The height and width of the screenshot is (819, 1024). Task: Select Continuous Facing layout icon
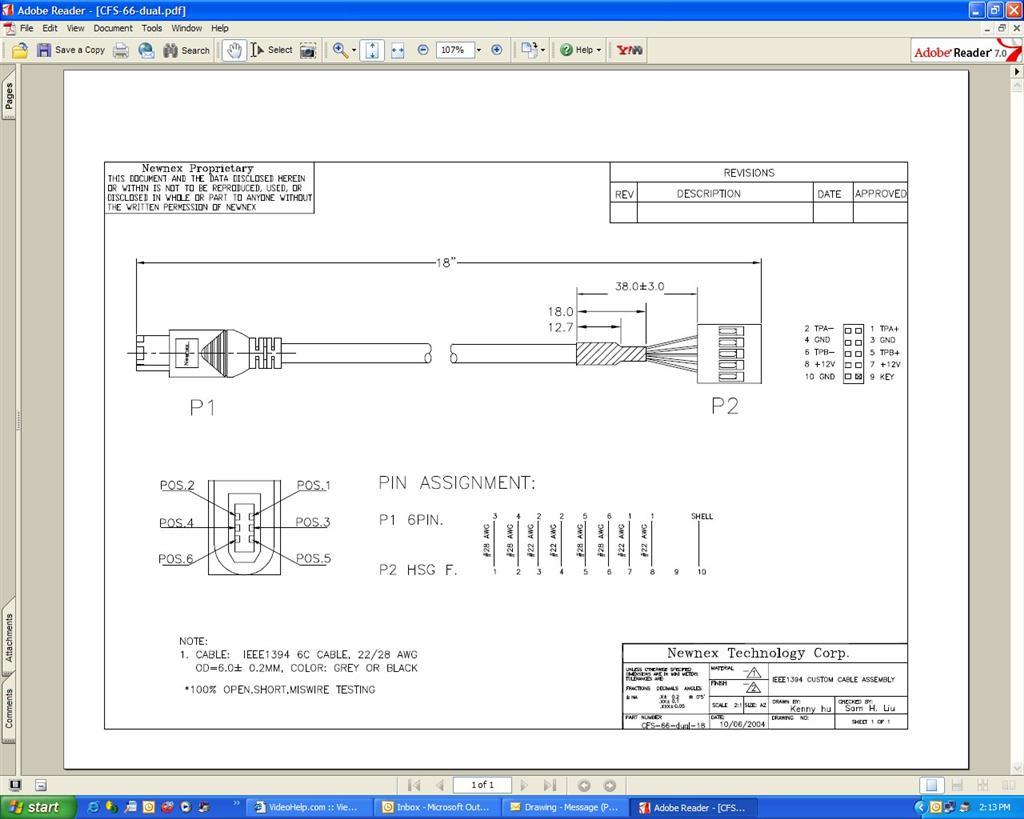tap(982, 785)
